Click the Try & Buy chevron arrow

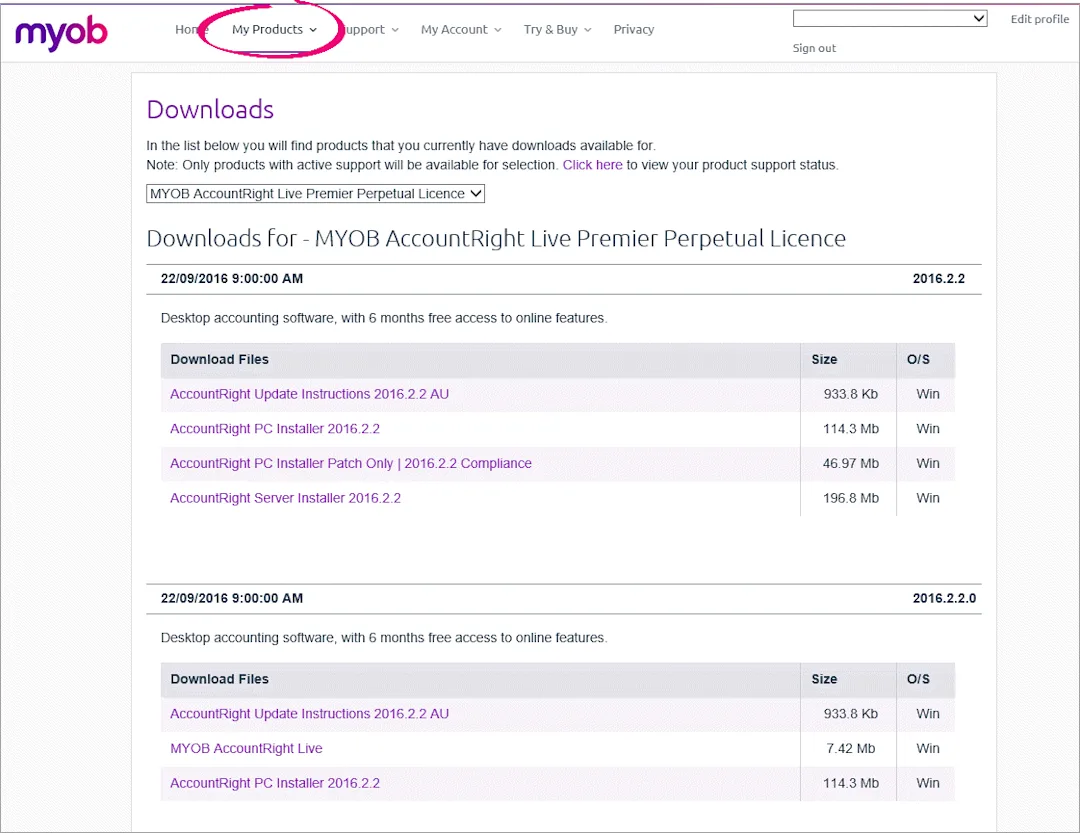click(x=588, y=30)
